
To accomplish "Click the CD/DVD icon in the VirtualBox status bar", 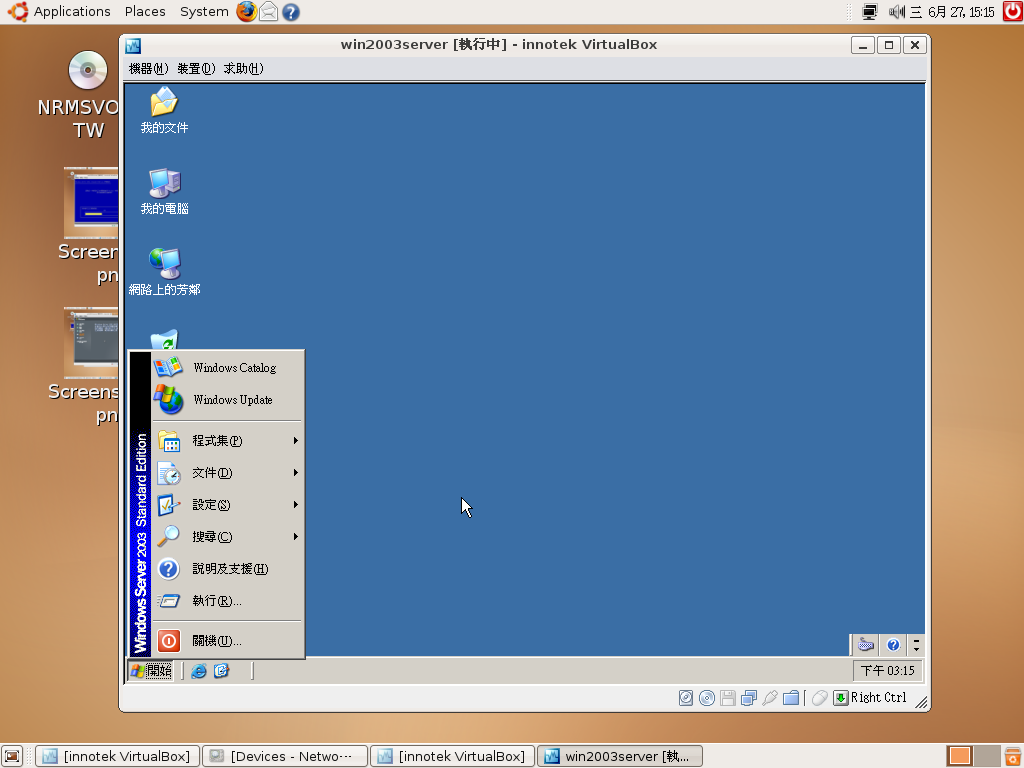I will coord(707,698).
